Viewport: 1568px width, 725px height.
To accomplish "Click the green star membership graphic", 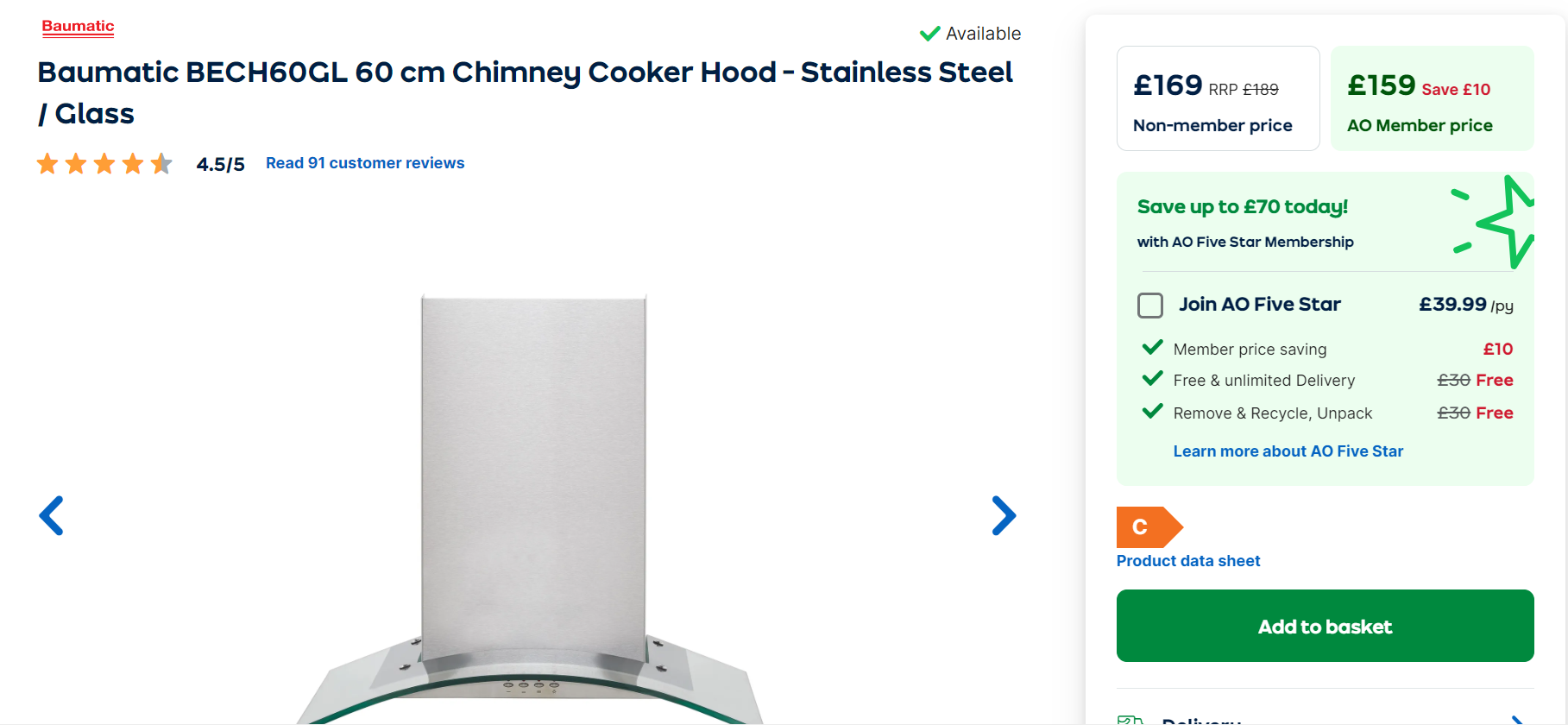I will coord(1497,222).
